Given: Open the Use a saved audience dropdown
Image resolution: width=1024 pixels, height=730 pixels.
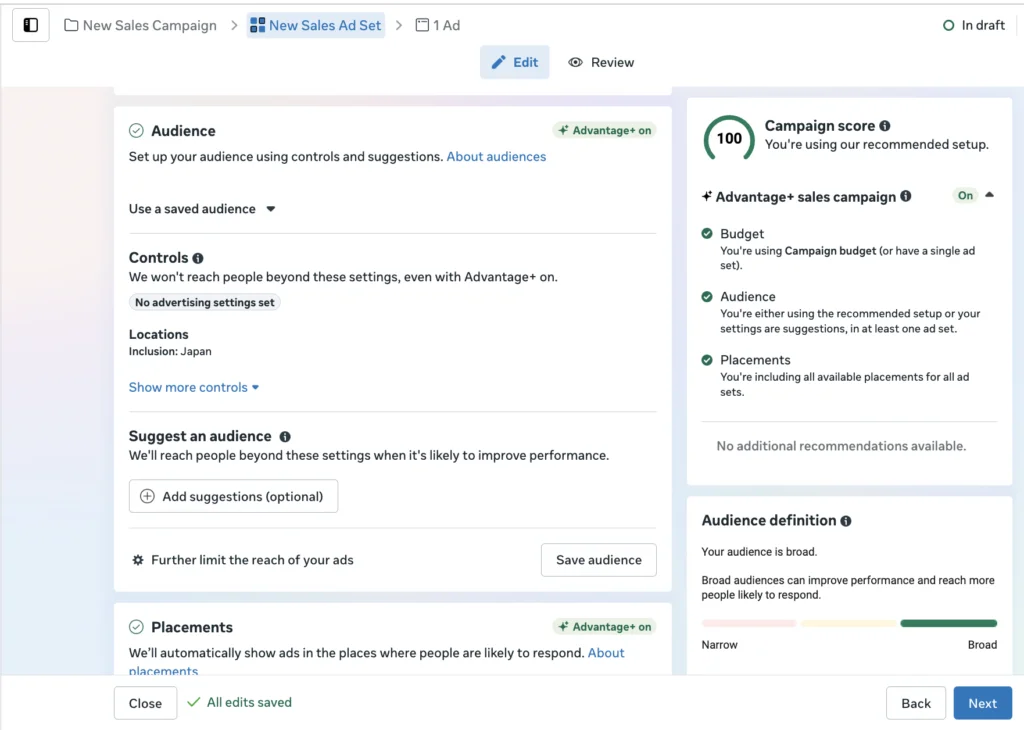Looking at the screenshot, I should pyautogui.click(x=202, y=209).
